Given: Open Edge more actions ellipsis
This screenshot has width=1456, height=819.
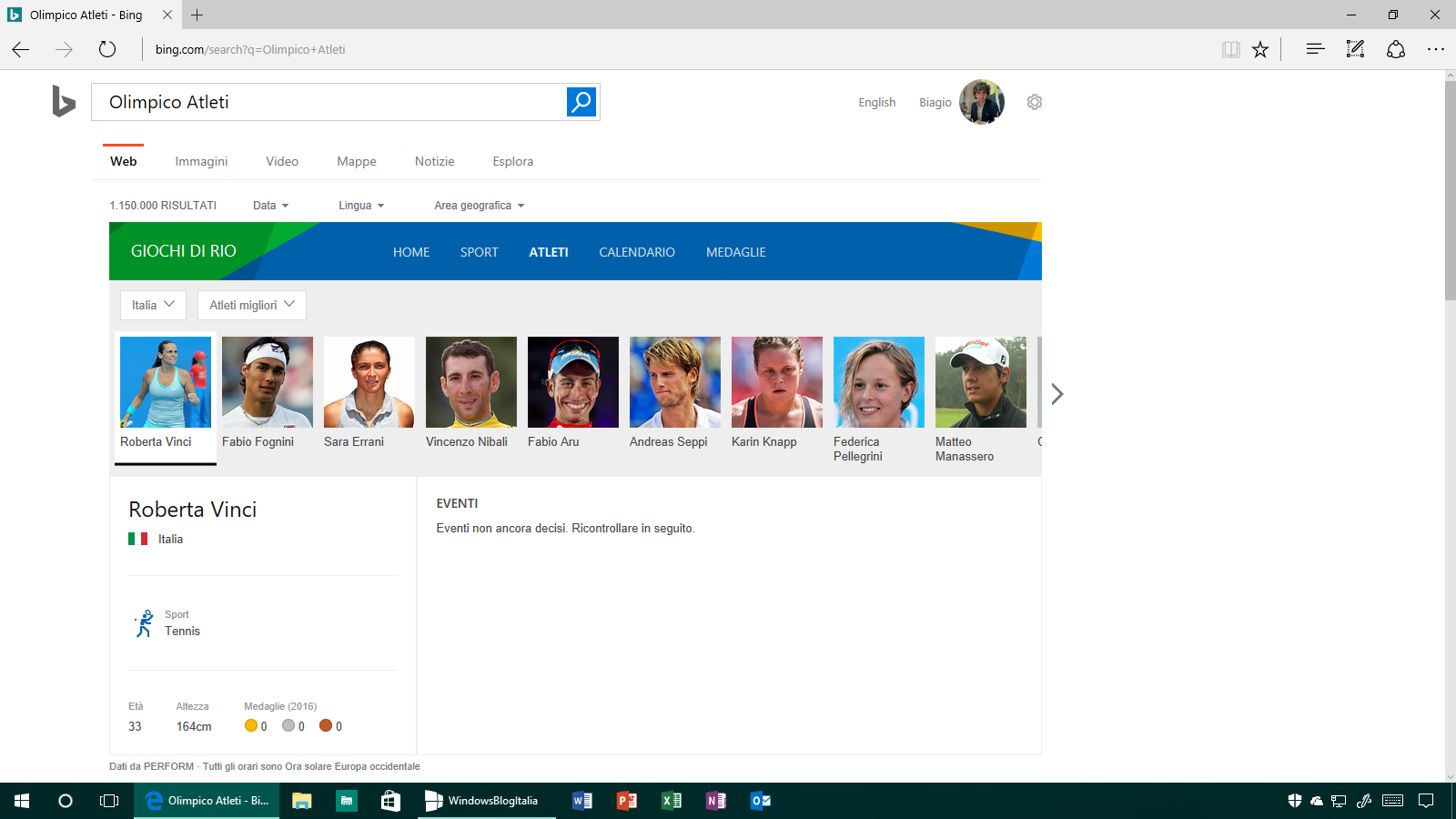Looking at the screenshot, I should point(1436,49).
